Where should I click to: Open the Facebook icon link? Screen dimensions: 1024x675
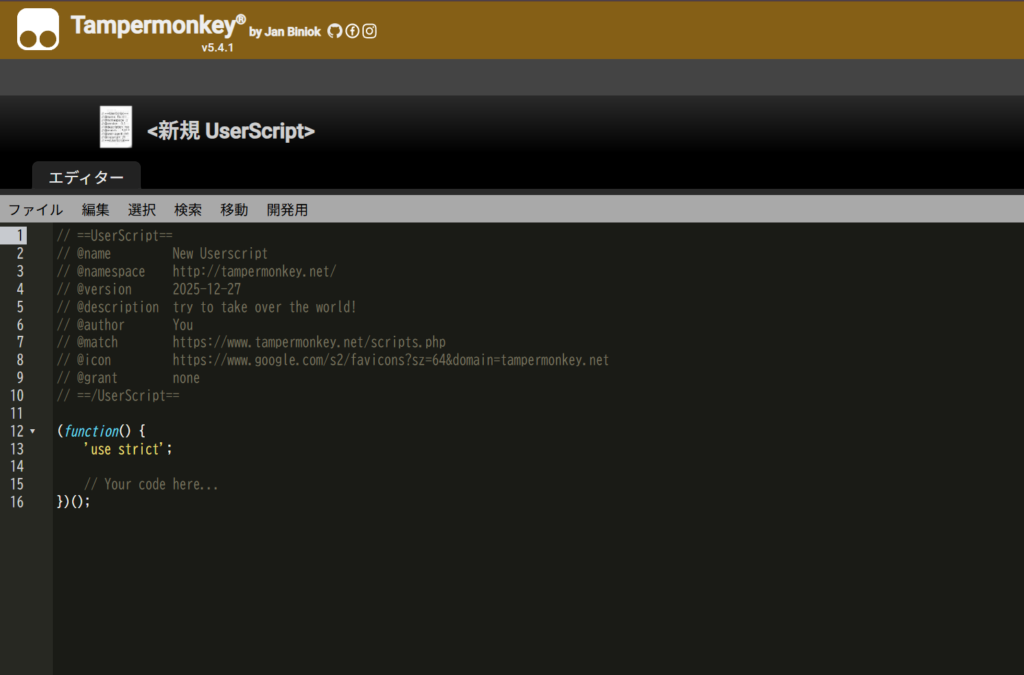(x=352, y=31)
